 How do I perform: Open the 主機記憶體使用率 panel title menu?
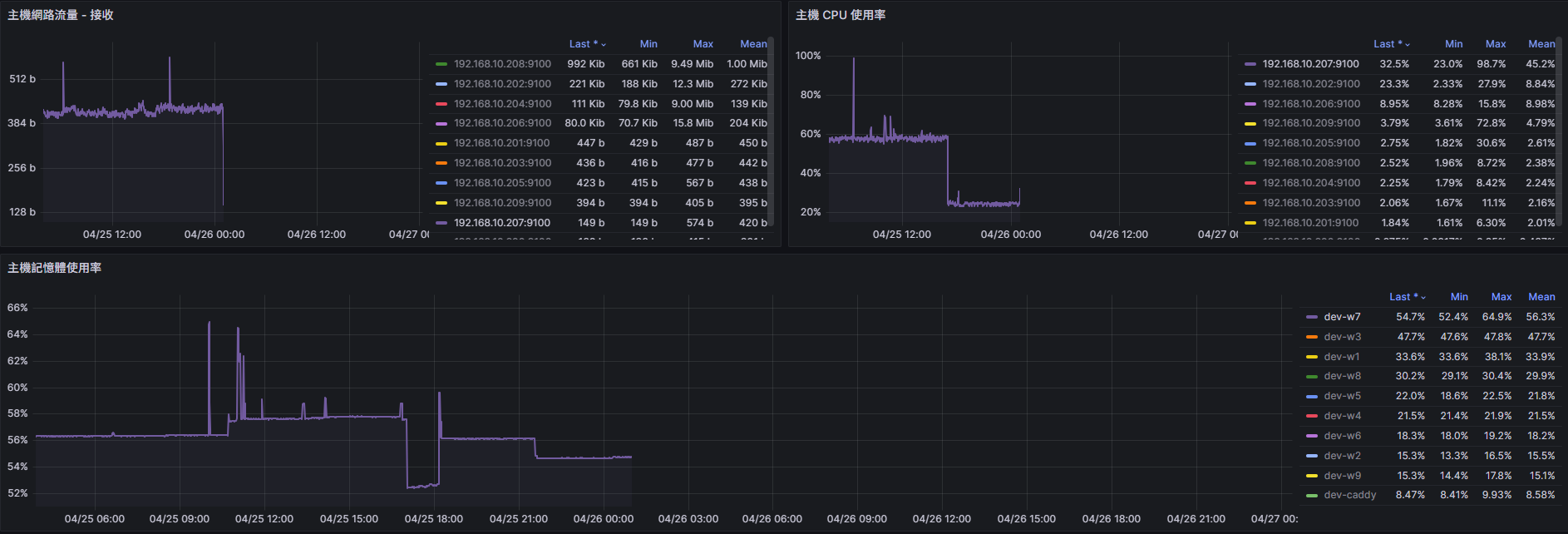[55, 268]
